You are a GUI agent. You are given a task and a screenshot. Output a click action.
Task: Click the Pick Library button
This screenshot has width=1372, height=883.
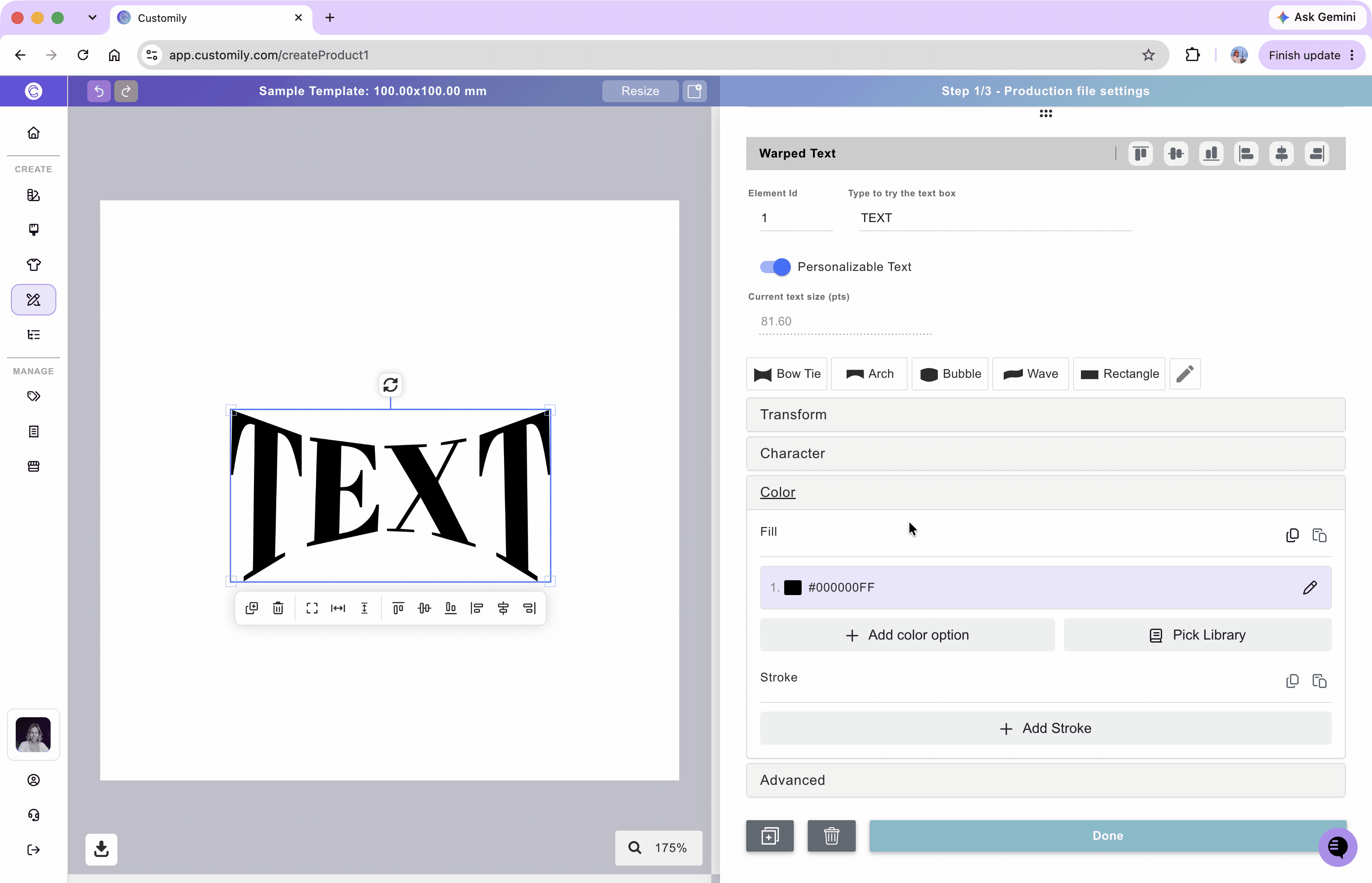click(1197, 635)
